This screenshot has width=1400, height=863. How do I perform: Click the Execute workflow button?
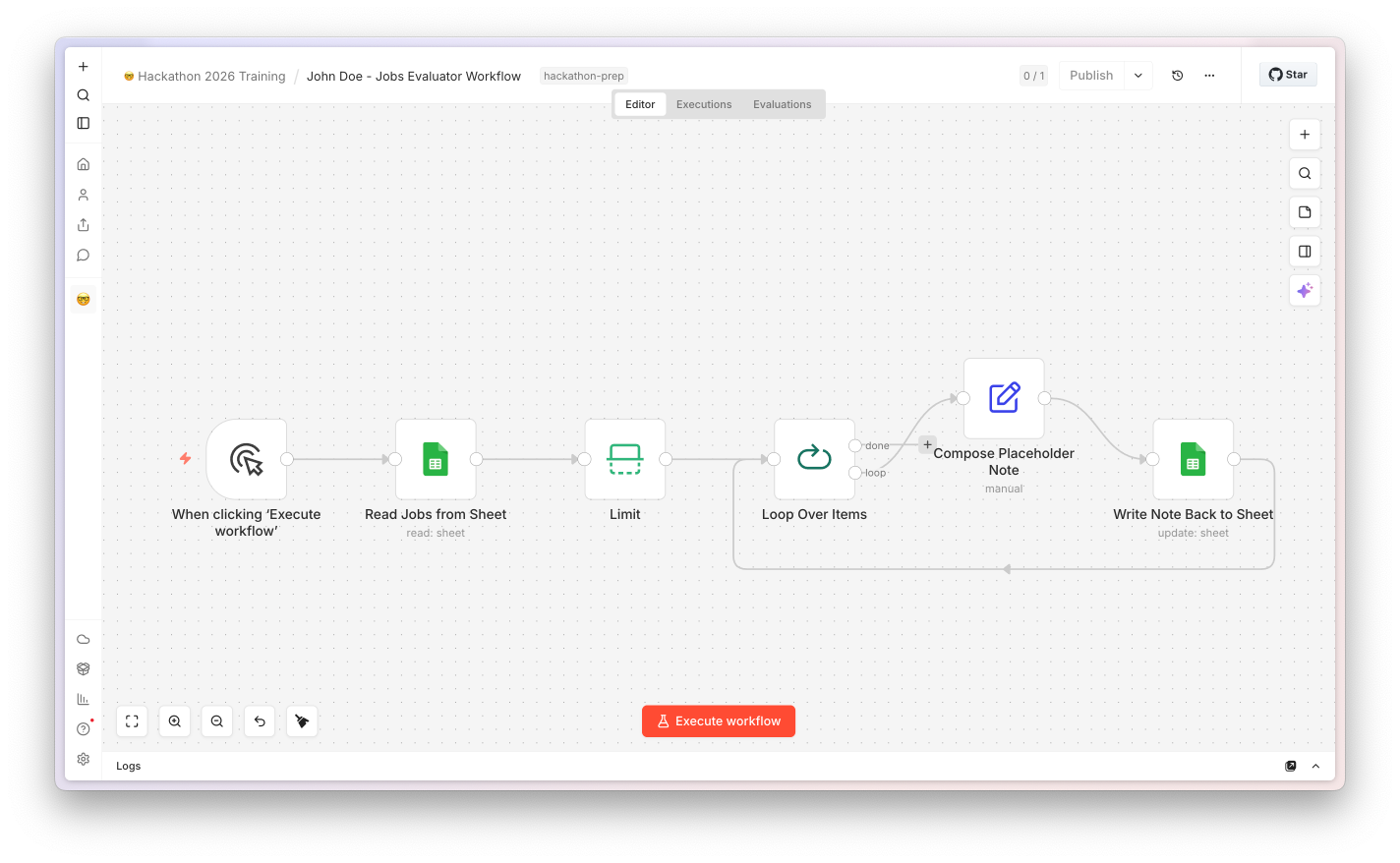click(x=719, y=721)
